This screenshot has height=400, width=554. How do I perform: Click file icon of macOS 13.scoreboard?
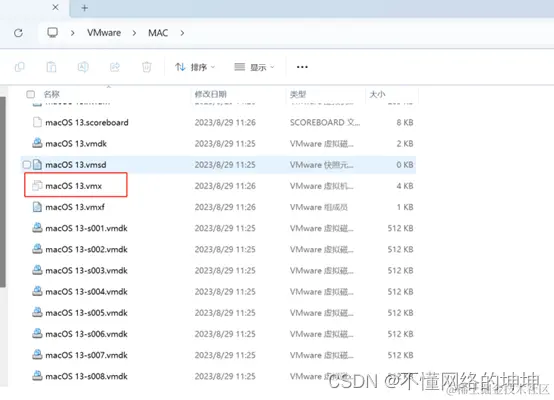[x=37, y=122]
